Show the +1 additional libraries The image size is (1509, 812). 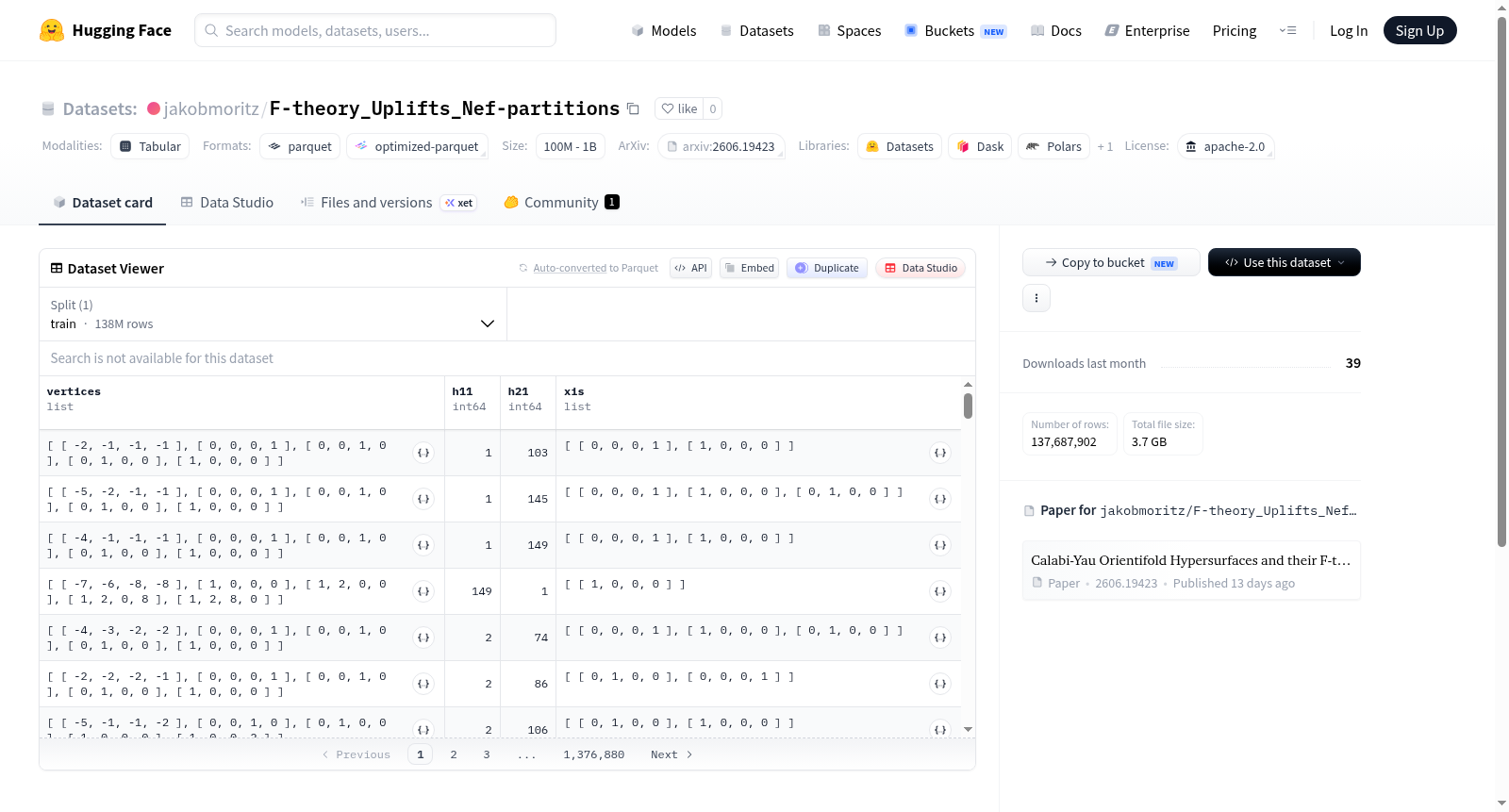[x=1105, y=146]
